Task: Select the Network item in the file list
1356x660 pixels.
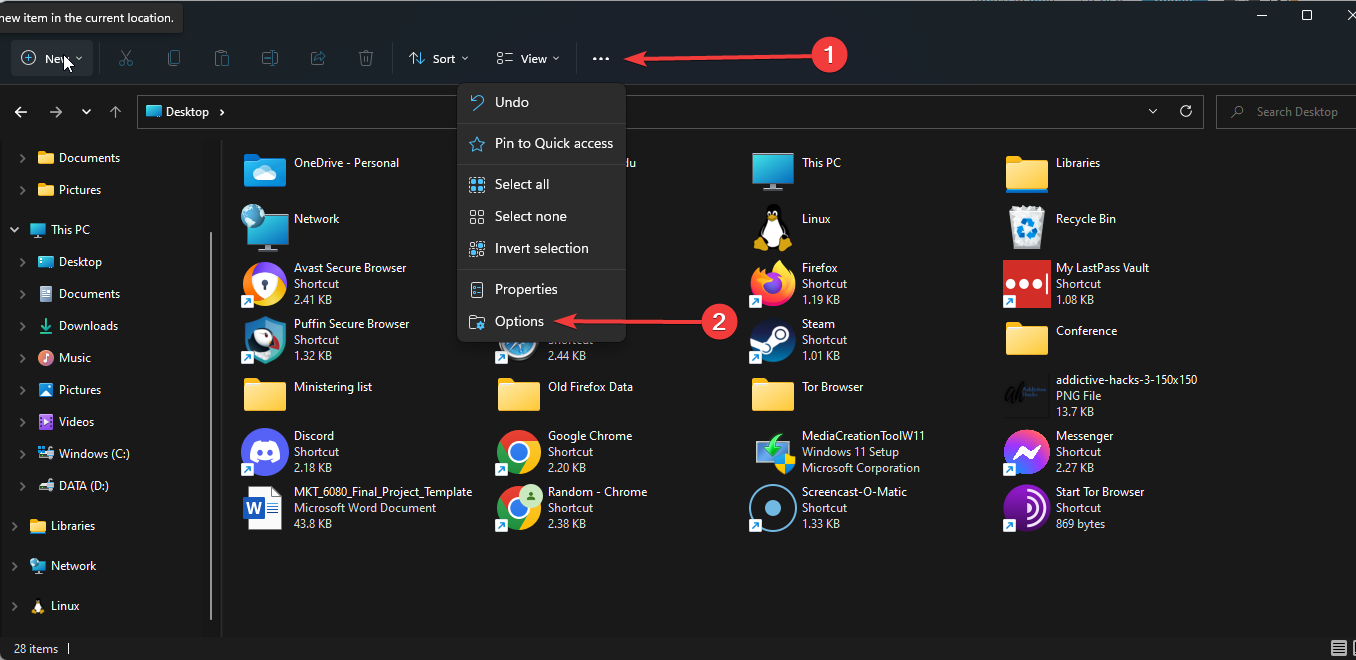Action: pos(292,227)
